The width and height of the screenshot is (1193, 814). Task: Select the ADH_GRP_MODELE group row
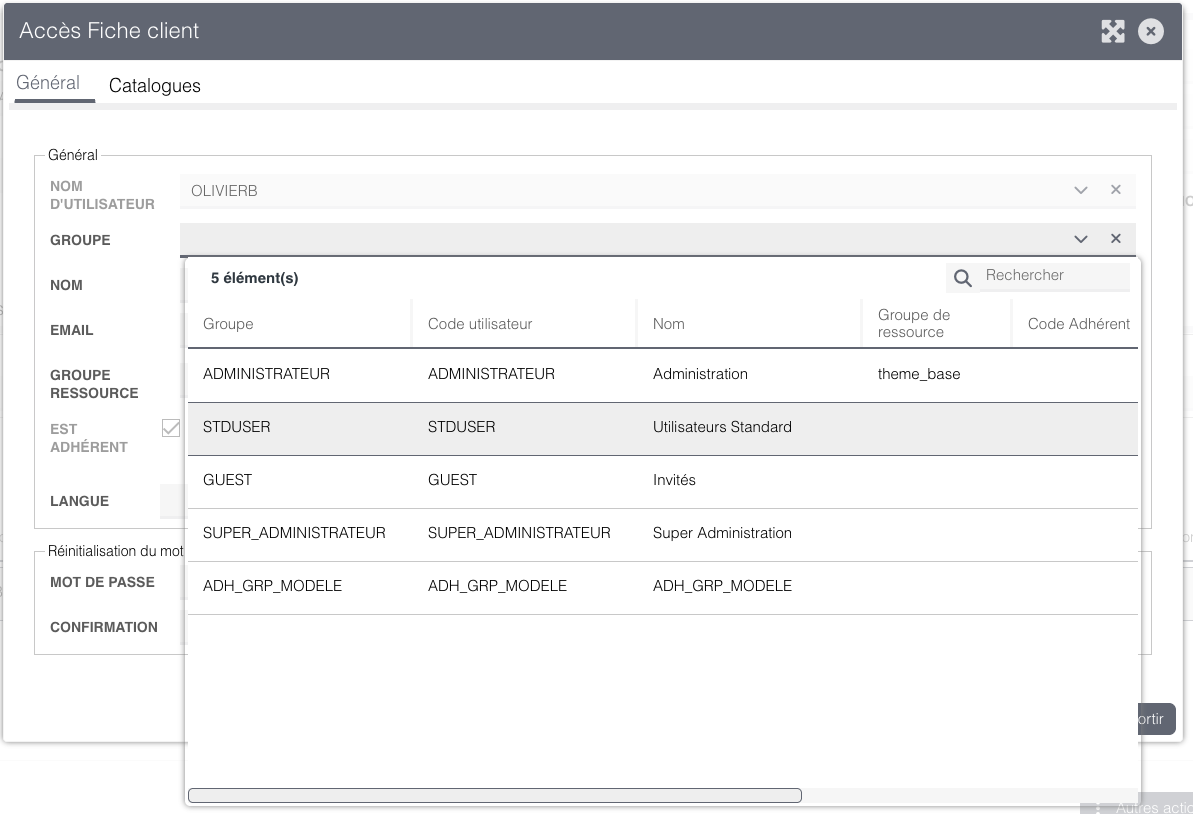[x=663, y=587]
